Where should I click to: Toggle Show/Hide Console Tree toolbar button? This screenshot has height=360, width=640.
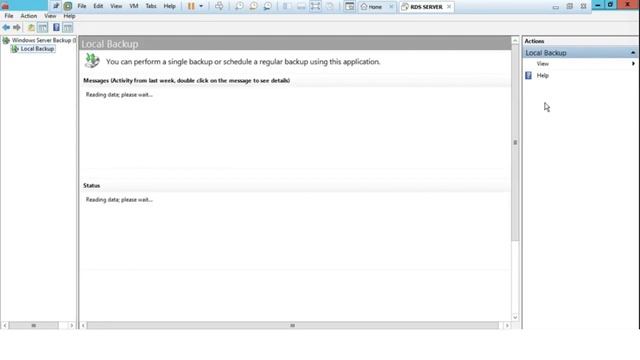point(42,27)
